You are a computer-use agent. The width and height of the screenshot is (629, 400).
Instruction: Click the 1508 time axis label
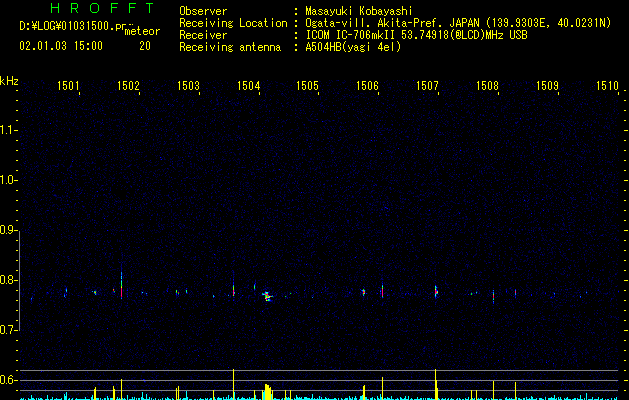click(x=487, y=85)
